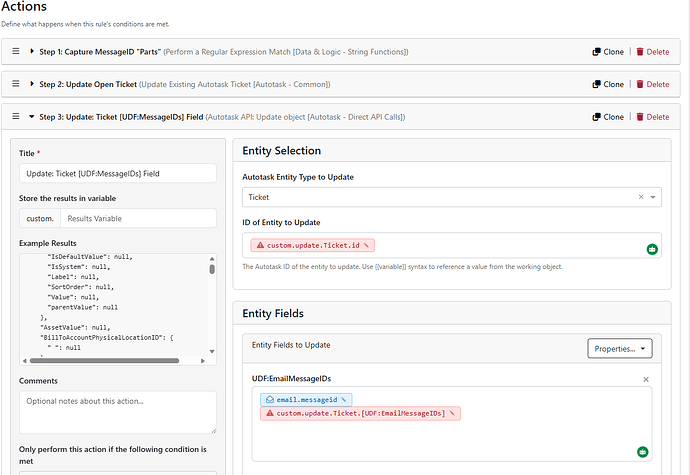Delete Step 1 Capture MessageID Parts
The image size is (690, 475).
652,51
